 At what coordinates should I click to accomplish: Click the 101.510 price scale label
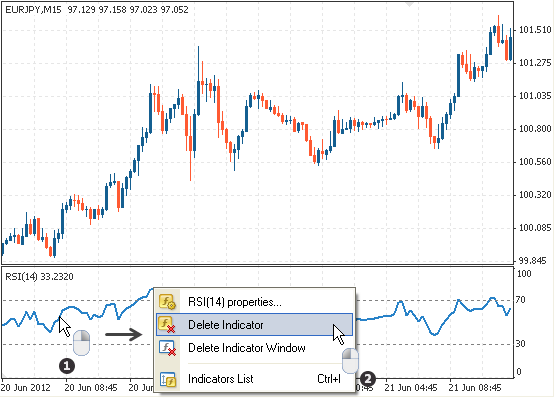point(535,30)
